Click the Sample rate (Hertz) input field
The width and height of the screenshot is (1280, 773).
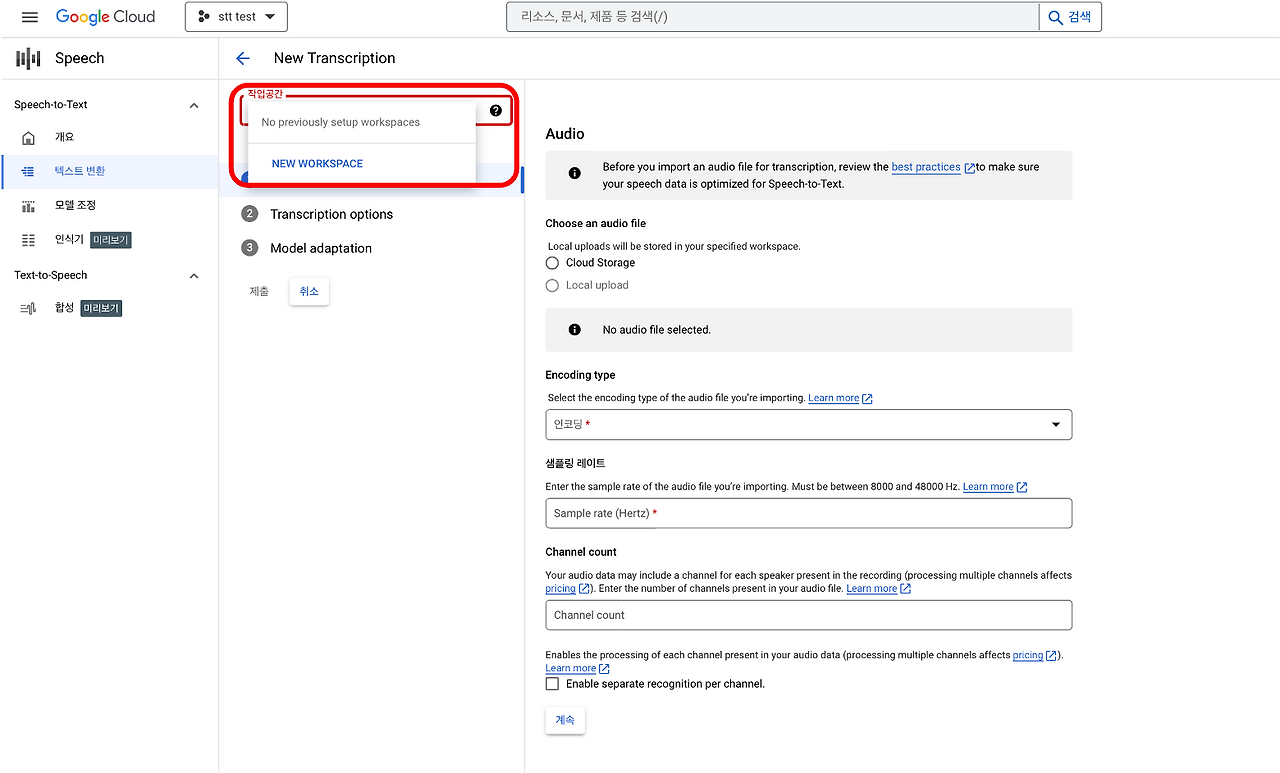(x=808, y=513)
